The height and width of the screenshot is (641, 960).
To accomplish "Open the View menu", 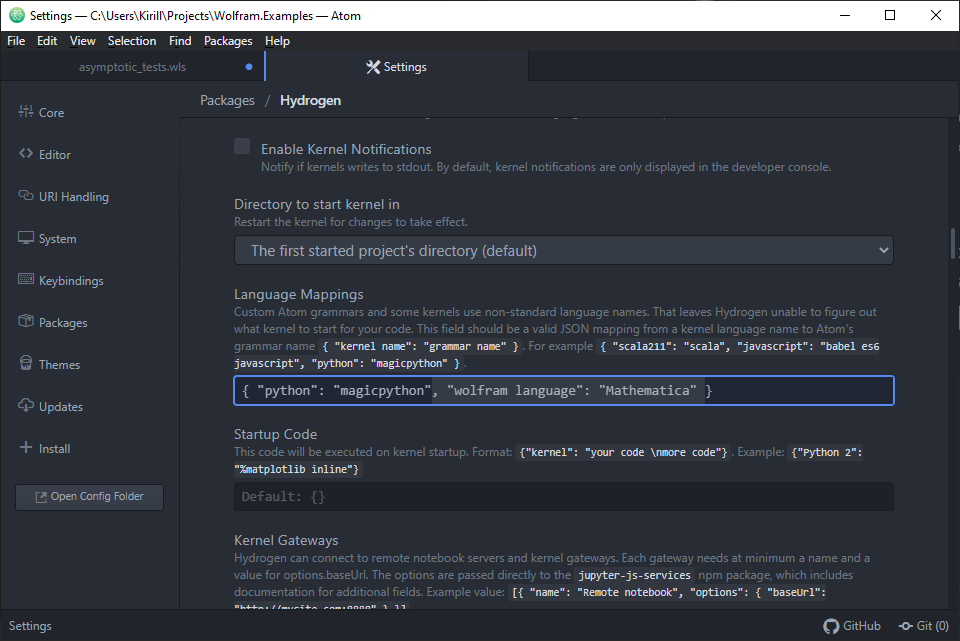I will 83,41.
